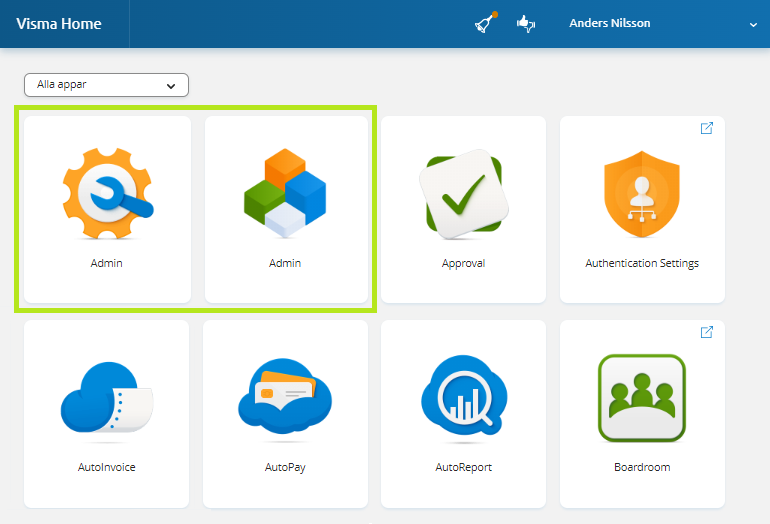The width and height of the screenshot is (770, 524).
Task: Open Authentication Settings external link icon
Action: pos(707,128)
